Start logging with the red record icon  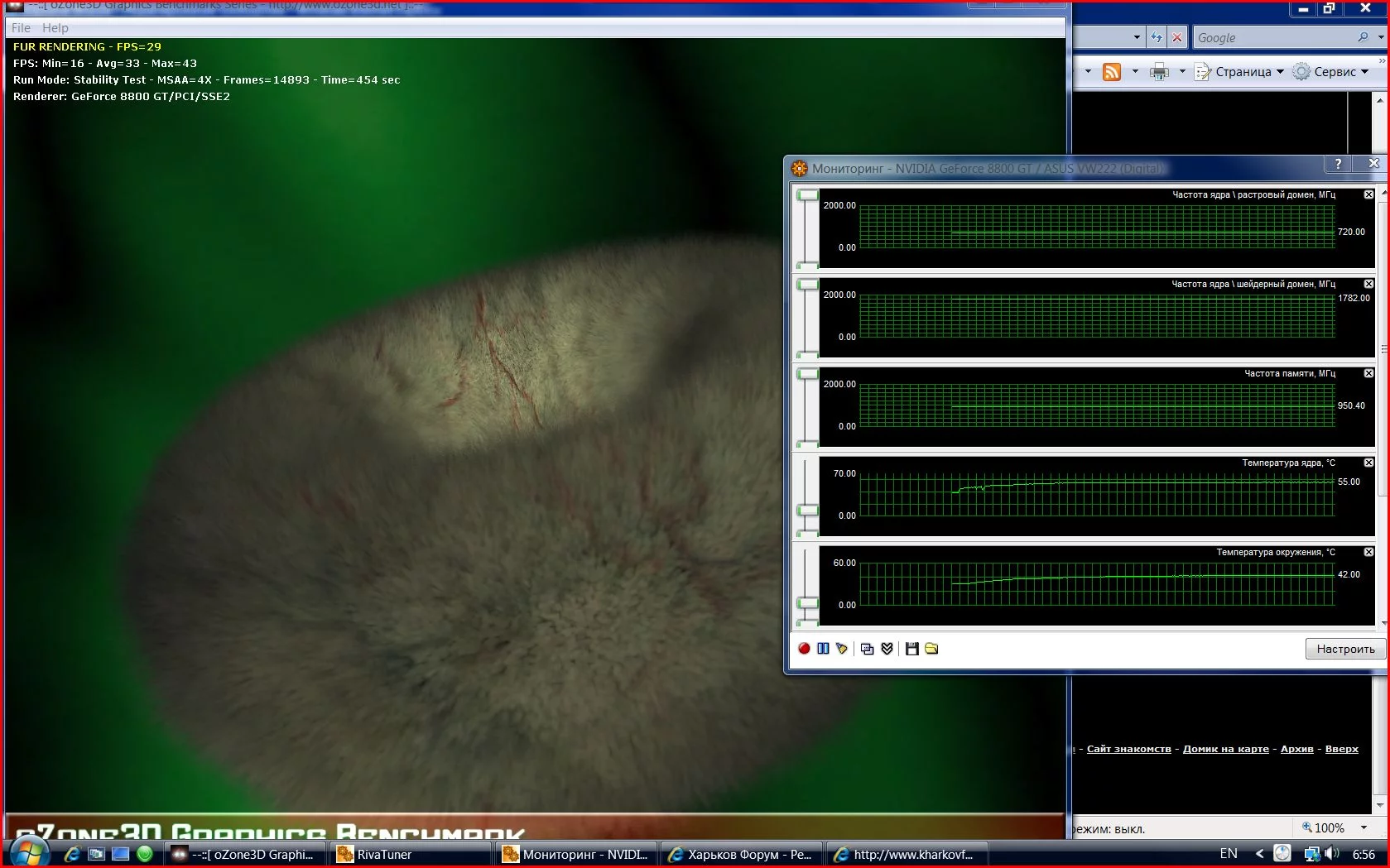[x=804, y=649]
